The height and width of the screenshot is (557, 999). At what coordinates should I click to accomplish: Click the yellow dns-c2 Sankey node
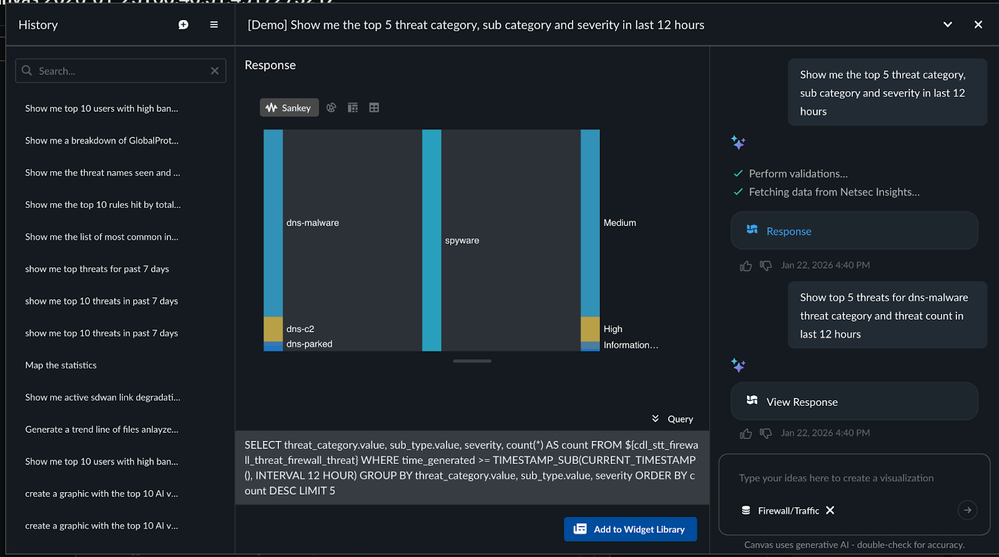(x=273, y=329)
